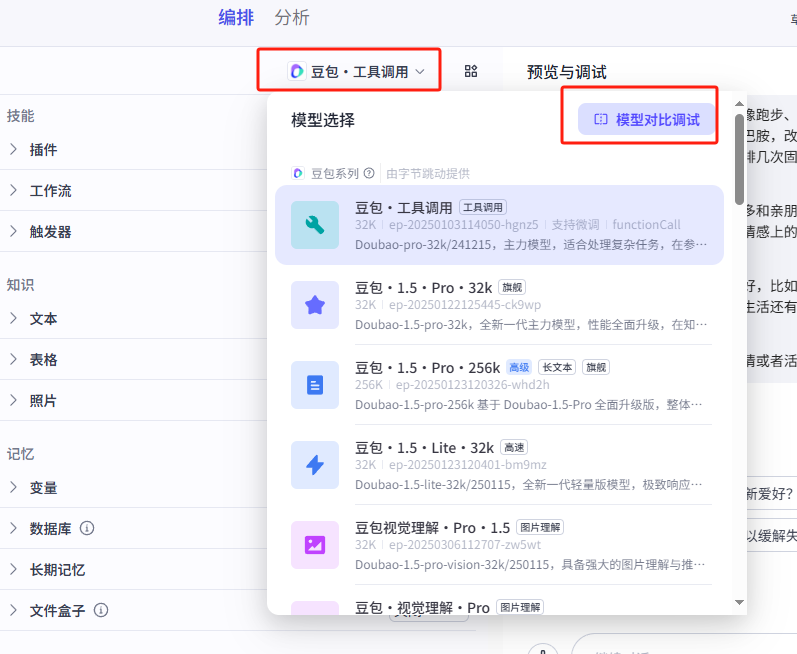Expand the 触发器 section
Screen dimensions: 797x654
[14, 232]
